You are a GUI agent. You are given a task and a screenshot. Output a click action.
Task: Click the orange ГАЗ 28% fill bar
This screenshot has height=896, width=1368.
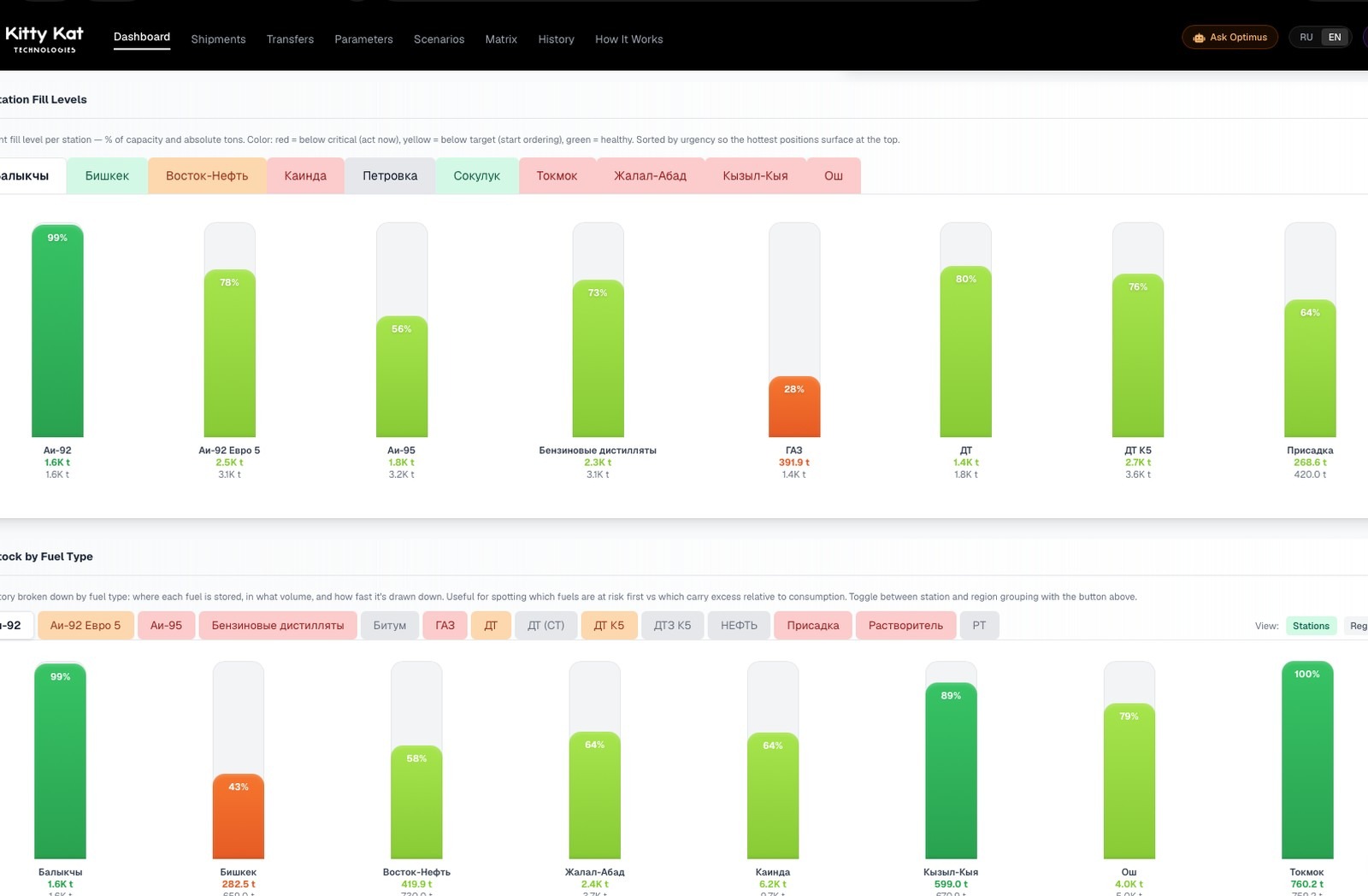click(x=794, y=407)
